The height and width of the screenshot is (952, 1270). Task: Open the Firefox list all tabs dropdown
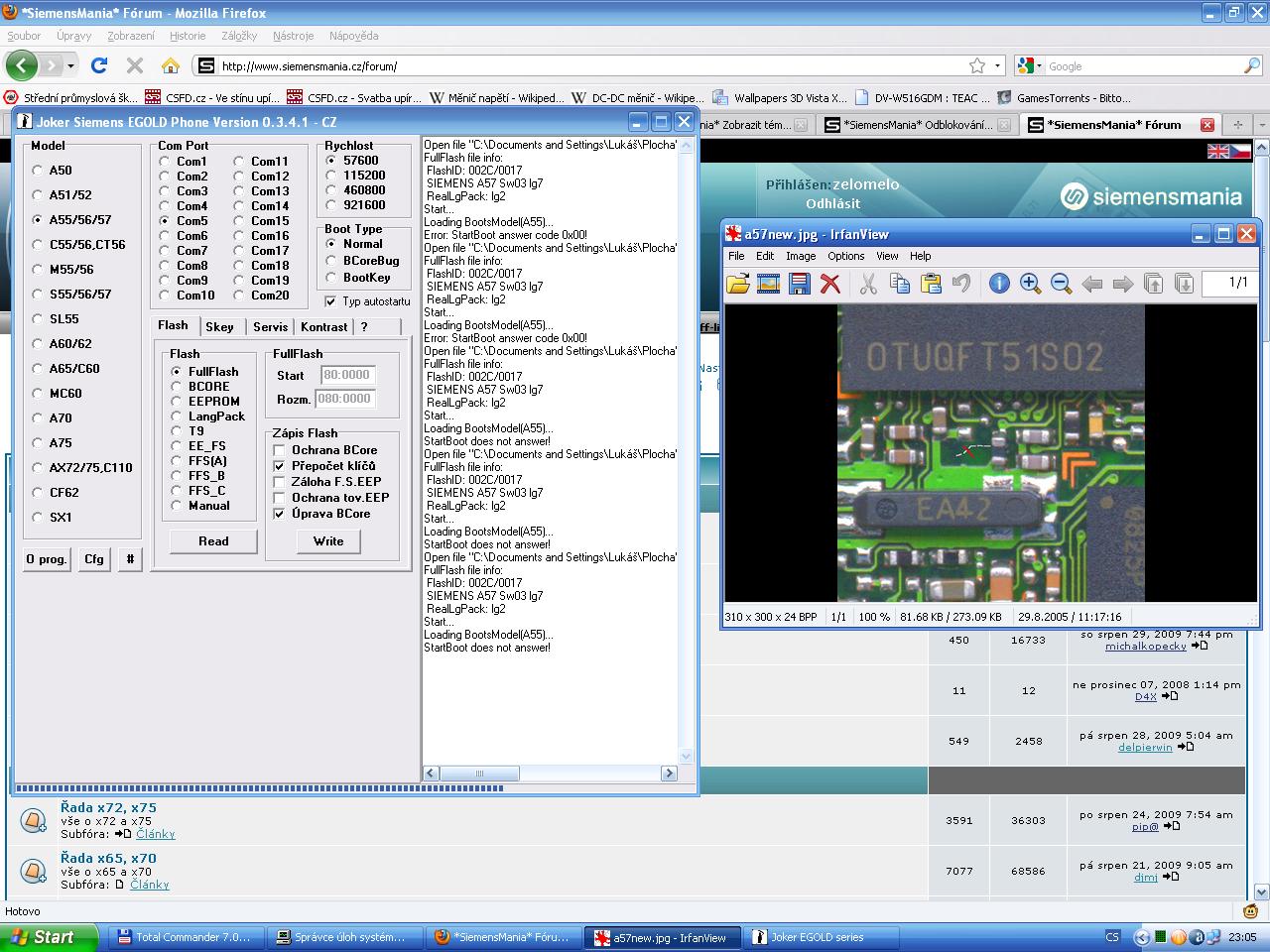1262,125
